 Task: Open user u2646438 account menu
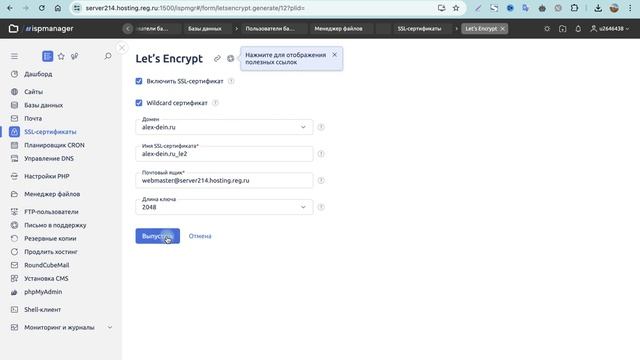(610, 29)
